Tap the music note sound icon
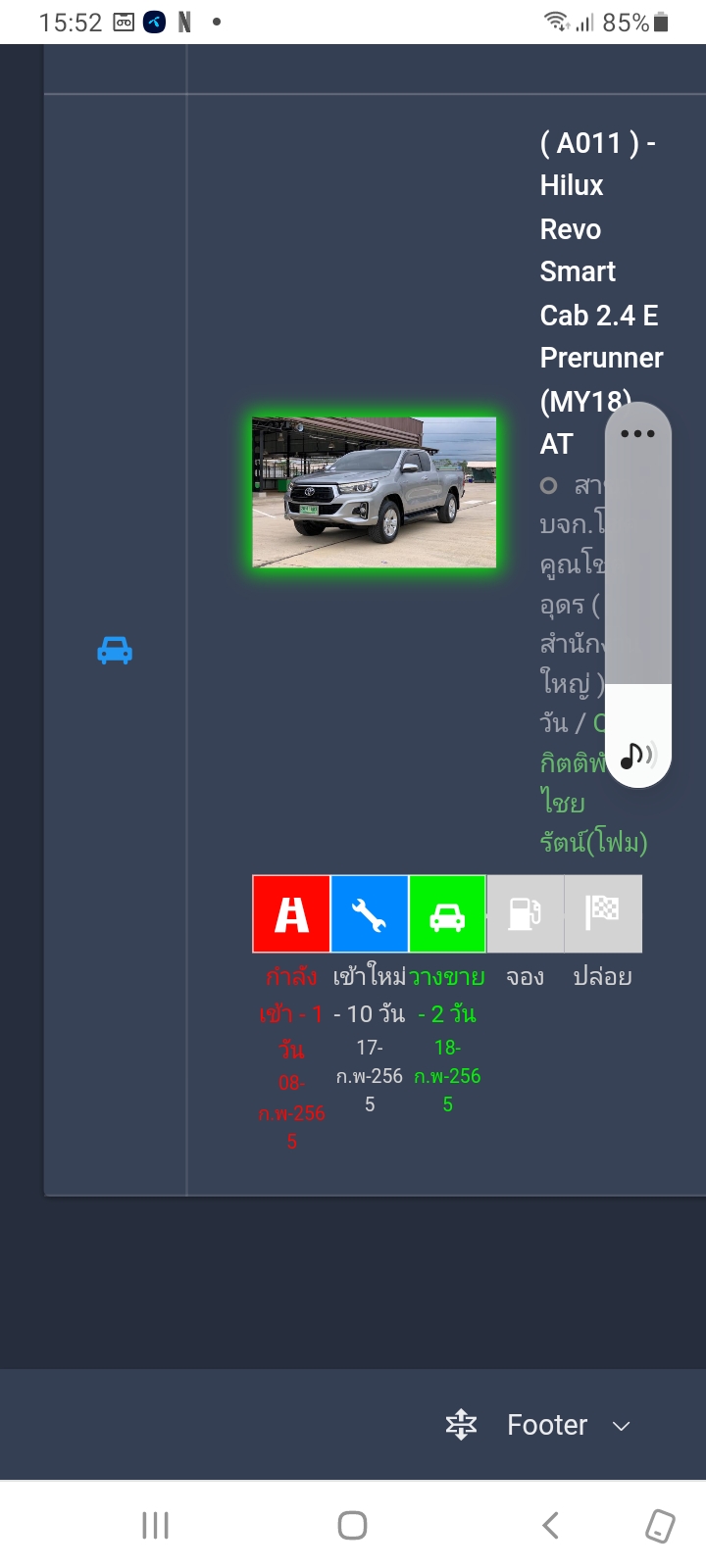Screen dimensions: 706x1568 pyautogui.click(x=638, y=755)
